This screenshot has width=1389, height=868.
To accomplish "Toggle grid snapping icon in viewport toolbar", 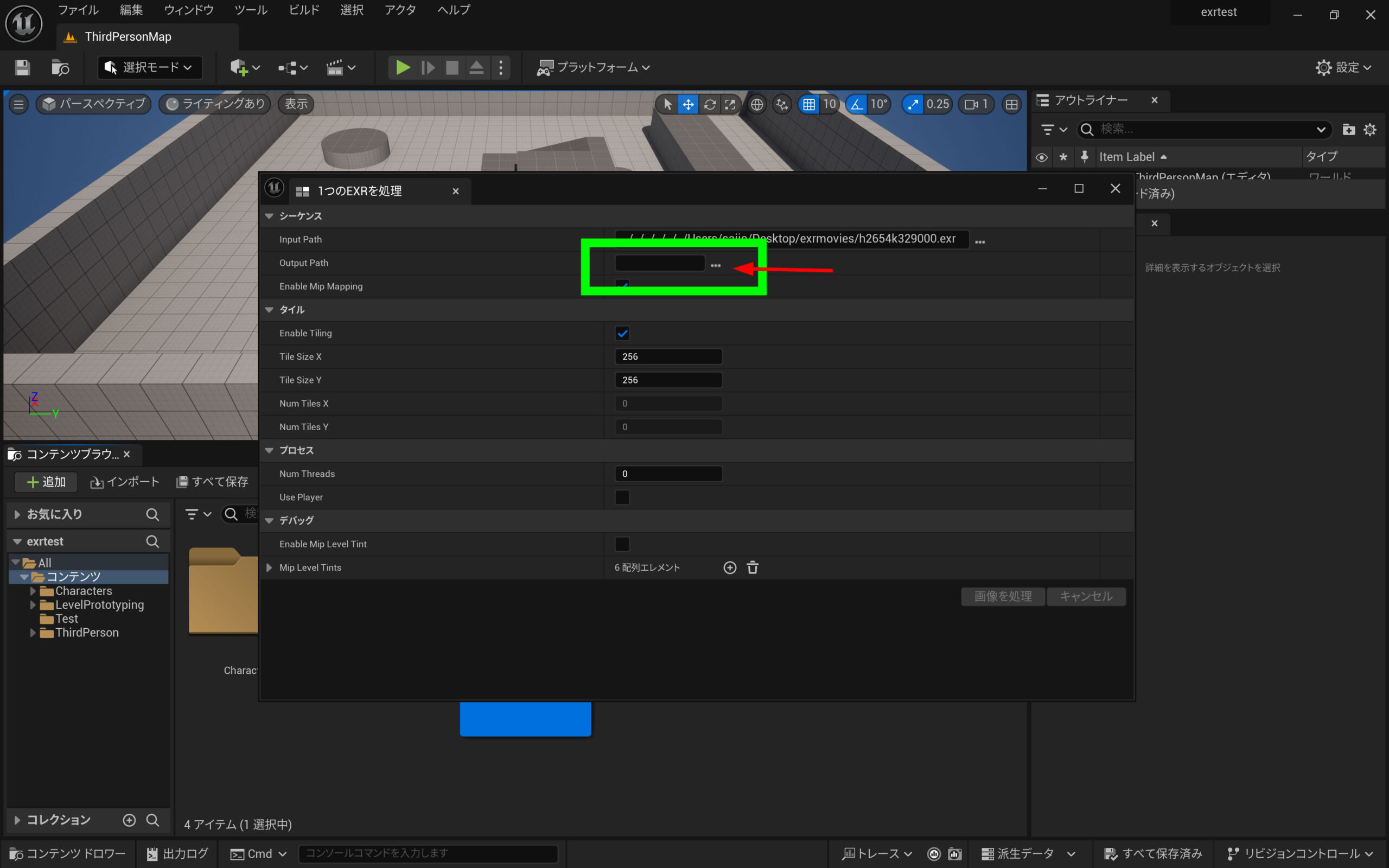I will [809, 105].
